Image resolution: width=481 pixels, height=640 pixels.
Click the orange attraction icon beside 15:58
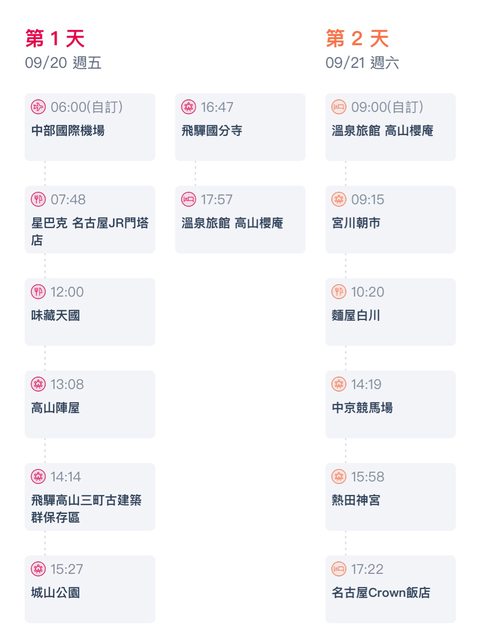pos(338,476)
